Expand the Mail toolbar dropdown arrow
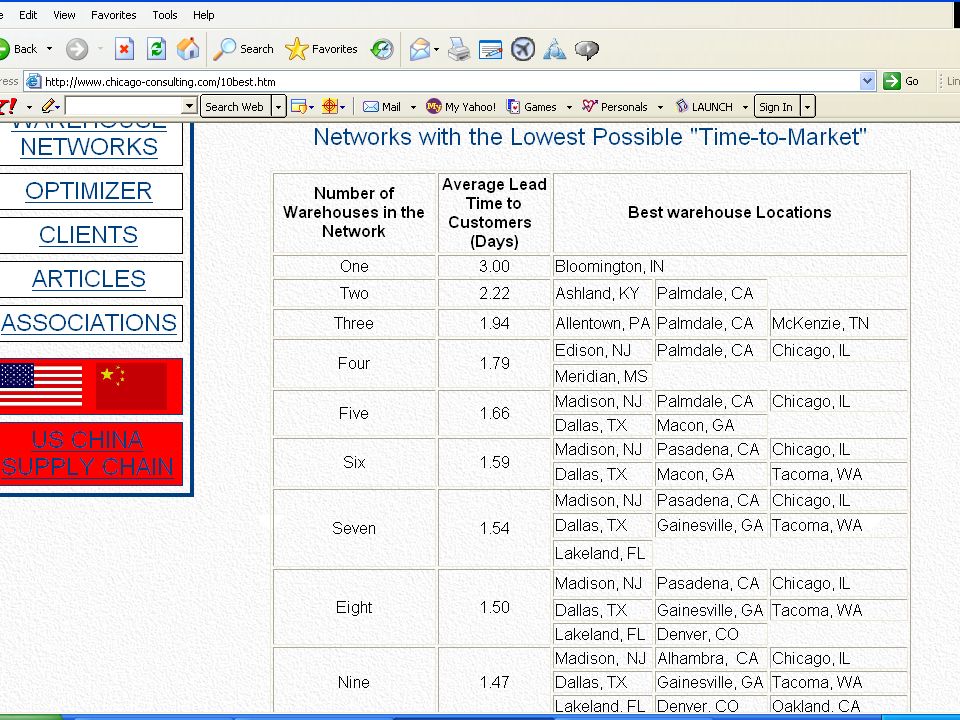 (x=413, y=107)
